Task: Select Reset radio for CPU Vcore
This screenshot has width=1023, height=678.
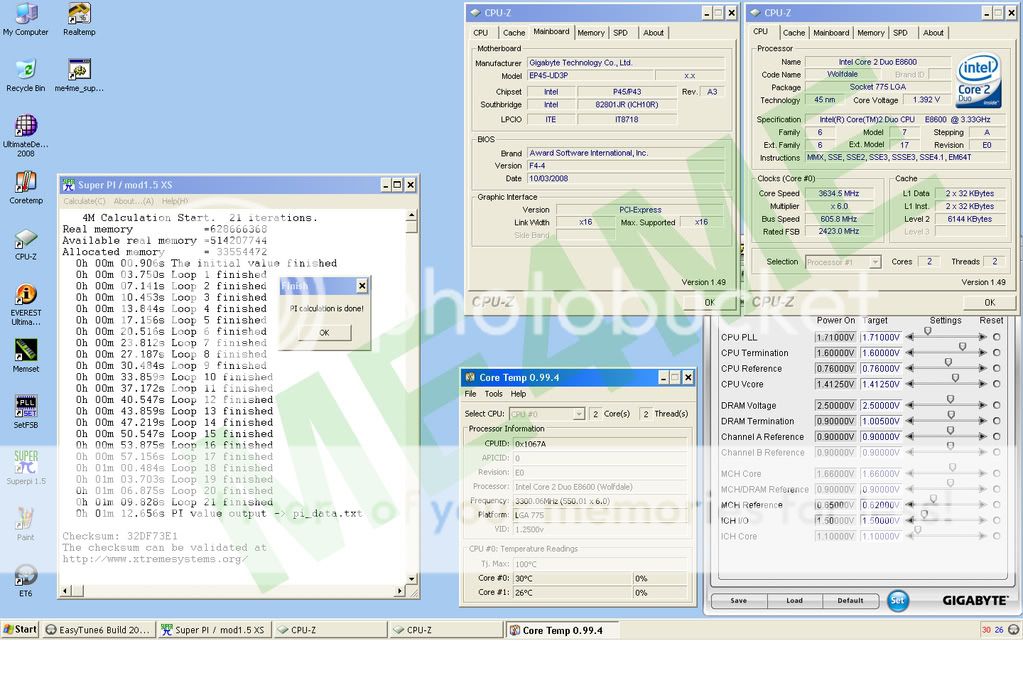Action: [996, 384]
